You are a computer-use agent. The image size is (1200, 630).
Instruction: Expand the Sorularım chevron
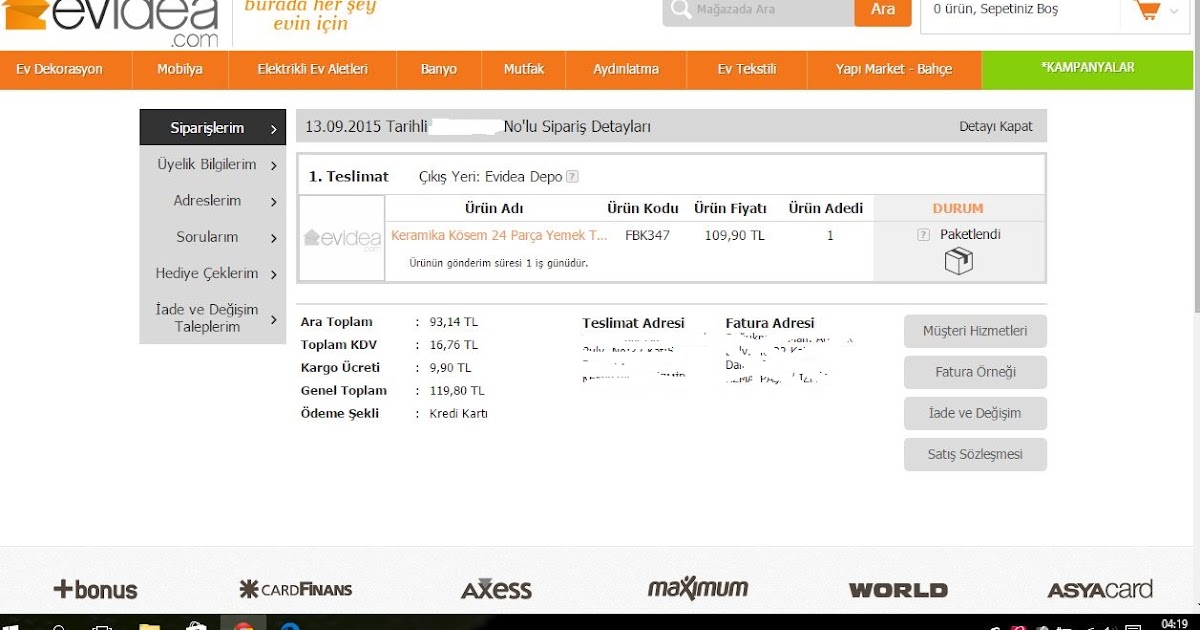273,238
